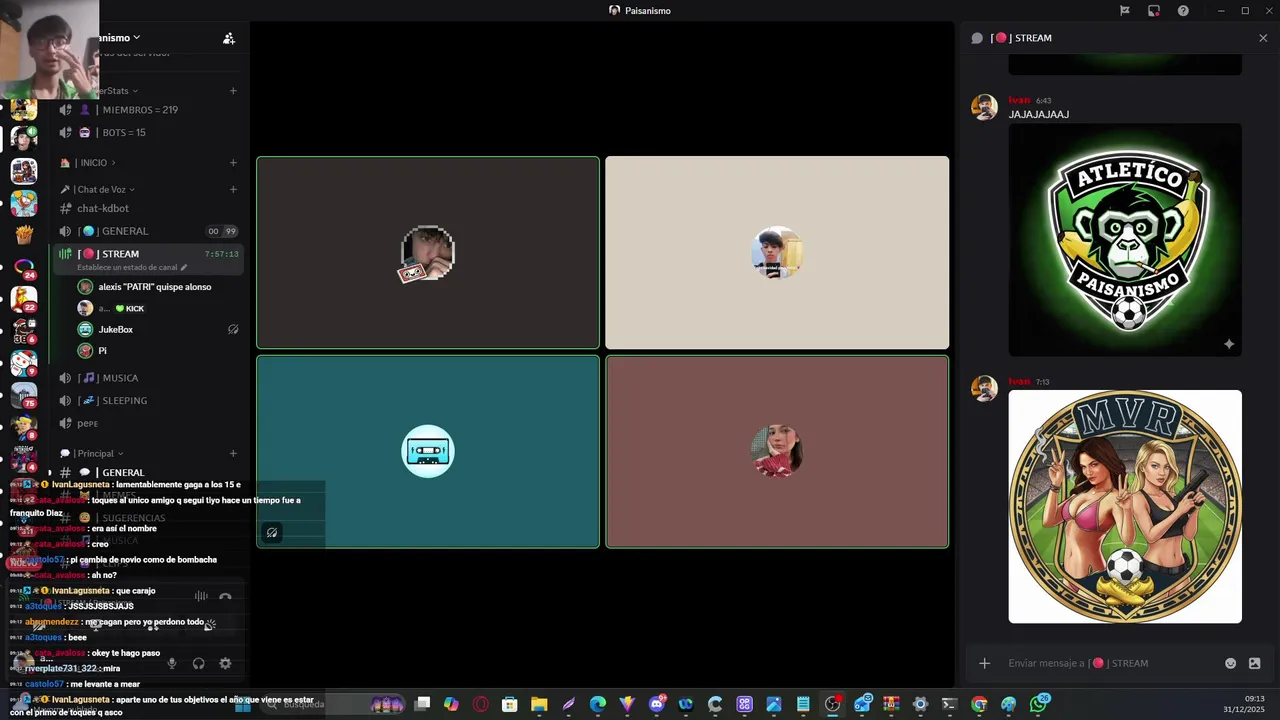The image size is (1280, 720).
Task: Toggle the microphone mute button in the user panel
Action: (x=172, y=663)
